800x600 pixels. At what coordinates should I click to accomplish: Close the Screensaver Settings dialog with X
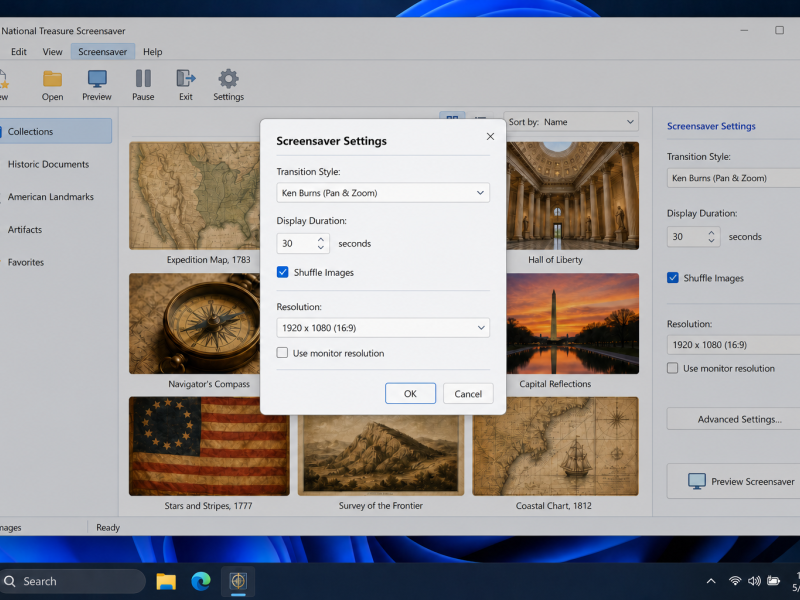pos(490,136)
